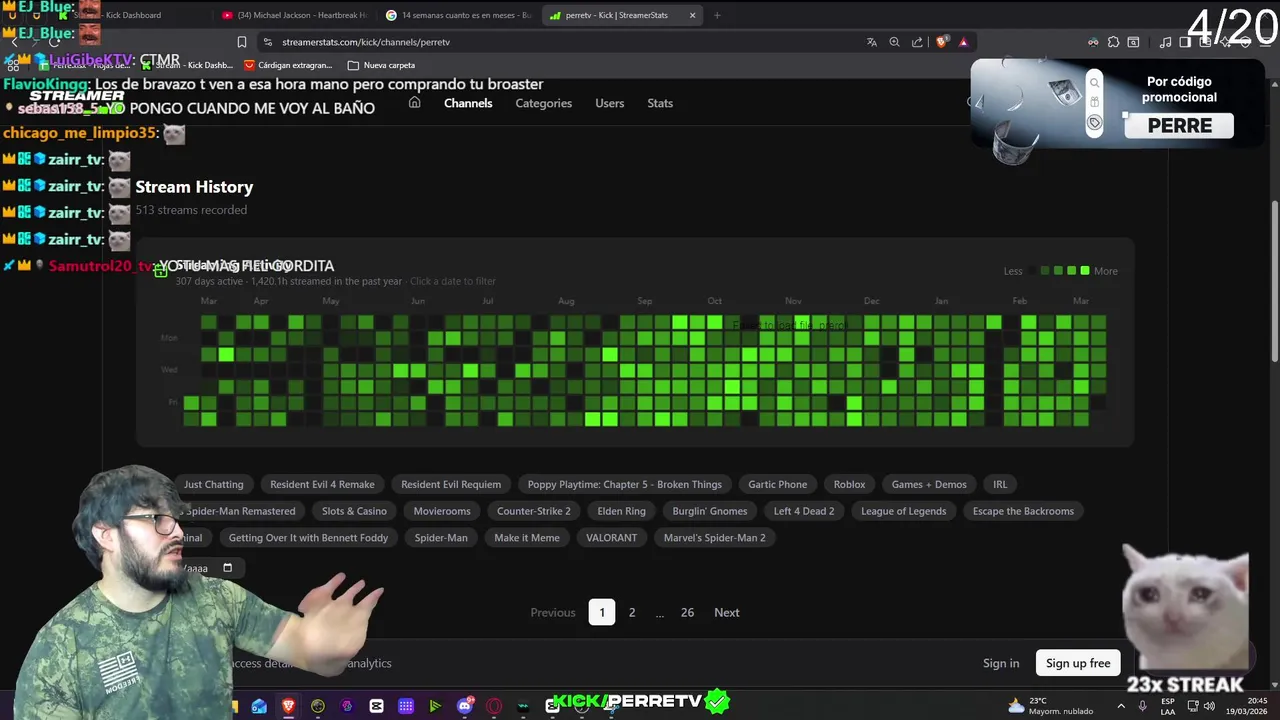Filter streams by Gartic Phone

[778, 484]
